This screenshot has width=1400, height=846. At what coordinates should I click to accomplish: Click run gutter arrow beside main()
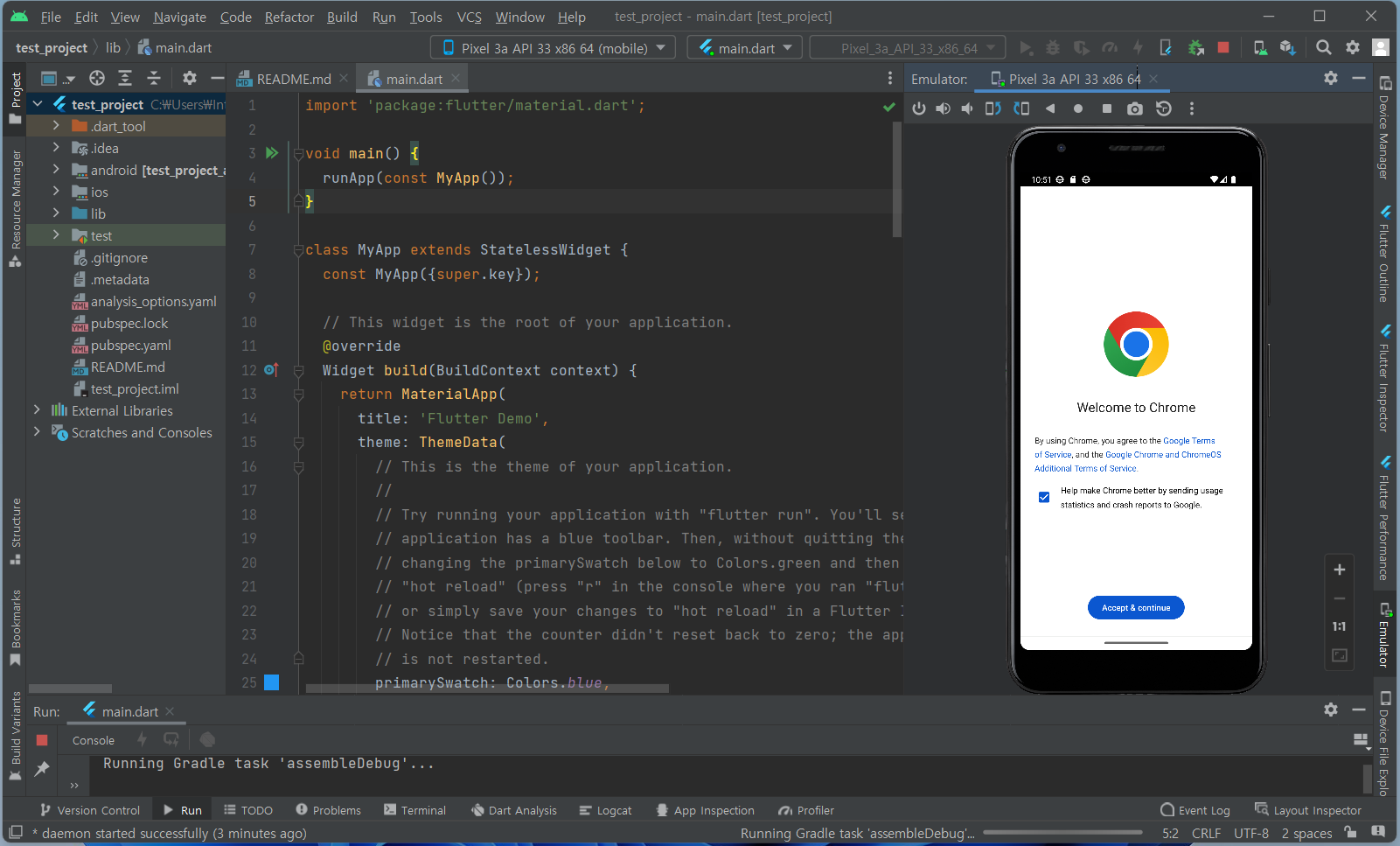[x=272, y=153]
